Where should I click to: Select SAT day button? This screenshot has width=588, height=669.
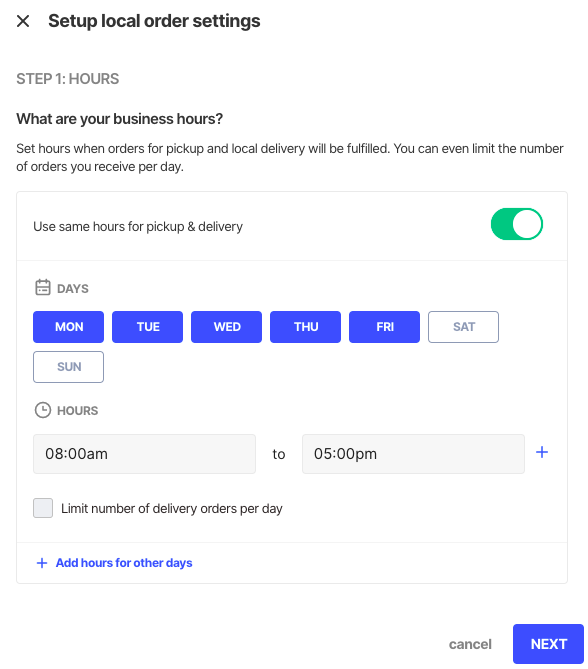click(463, 327)
